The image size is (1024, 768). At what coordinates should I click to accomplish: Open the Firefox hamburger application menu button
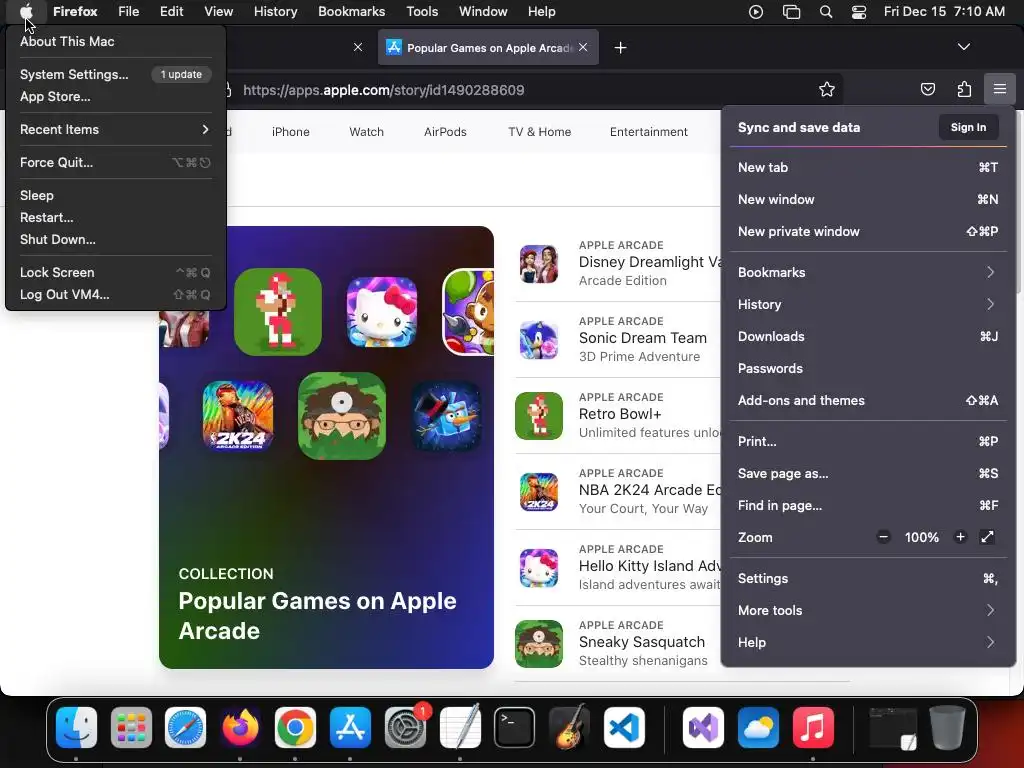tap(999, 89)
